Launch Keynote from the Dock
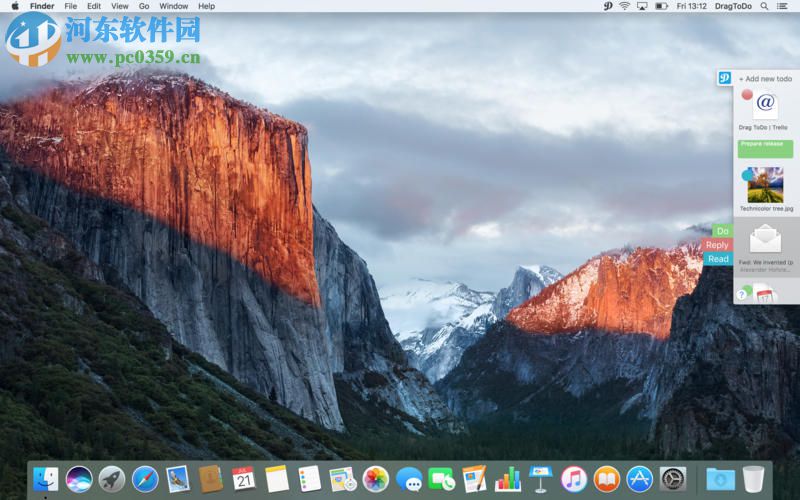This screenshot has height=500, width=800. pyautogui.click(x=540, y=479)
